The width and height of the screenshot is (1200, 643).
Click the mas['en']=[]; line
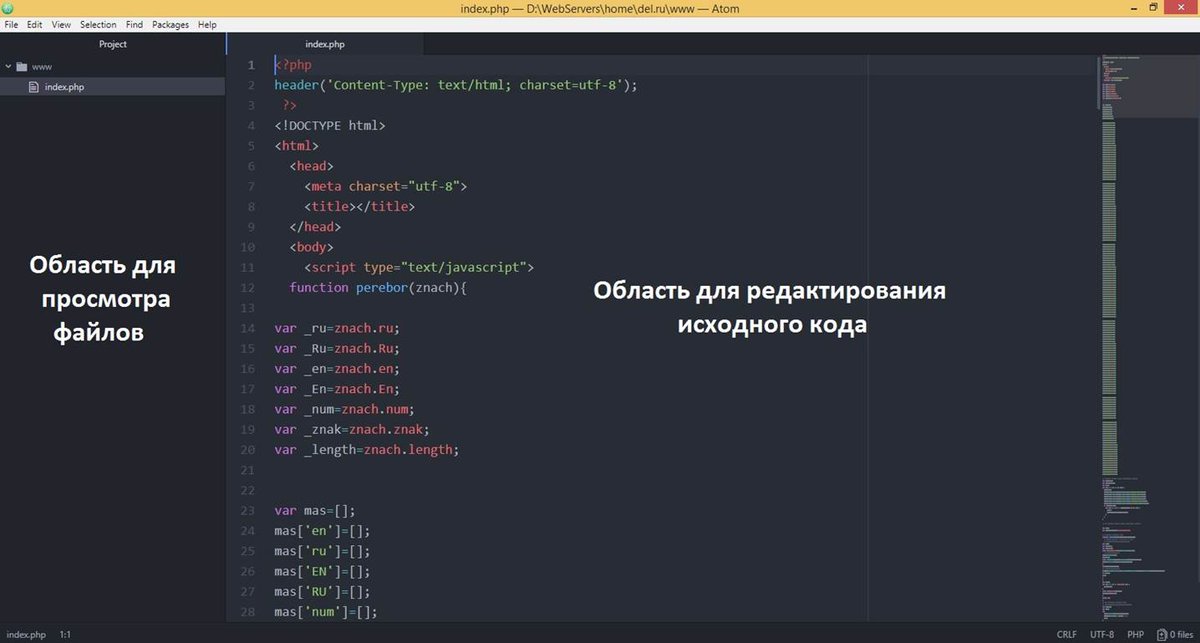(322, 531)
